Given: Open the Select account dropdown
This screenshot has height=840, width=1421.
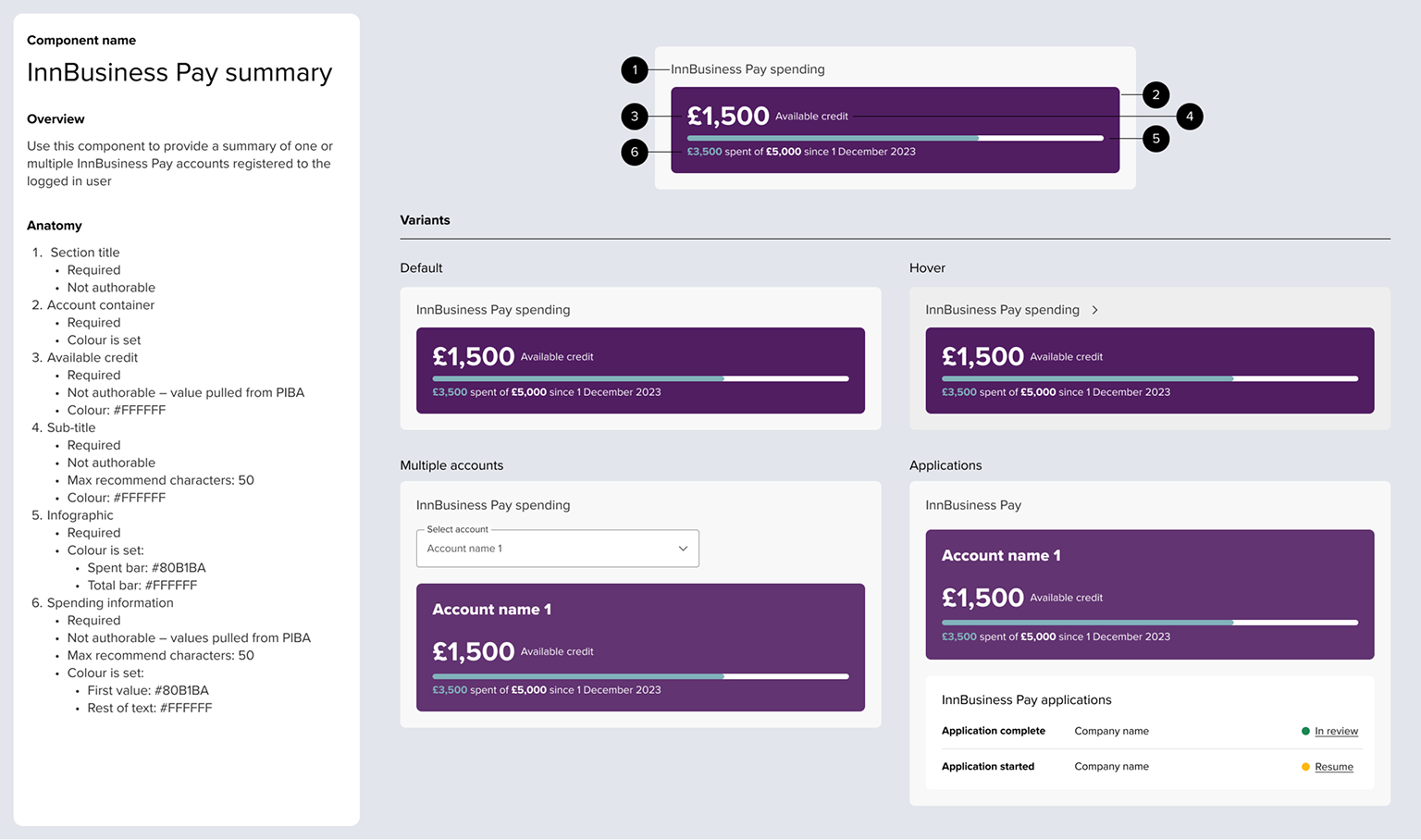Looking at the screenshot, I should (x=557, y=549).
